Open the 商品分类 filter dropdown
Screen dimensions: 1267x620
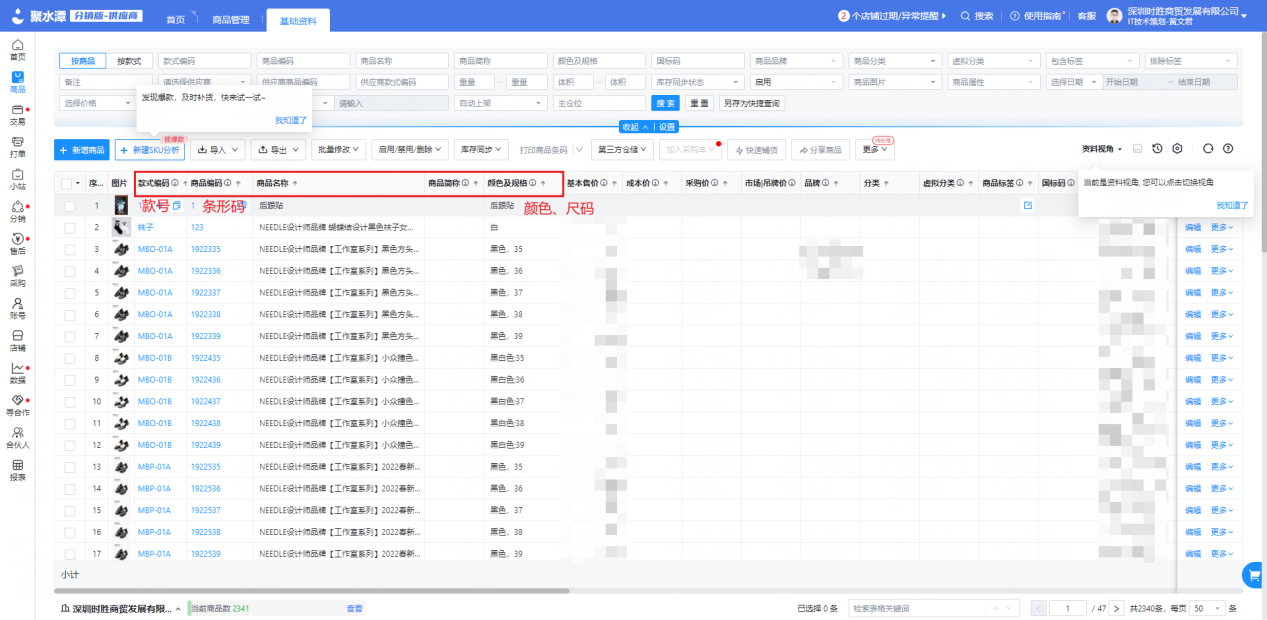pos(894,61)
